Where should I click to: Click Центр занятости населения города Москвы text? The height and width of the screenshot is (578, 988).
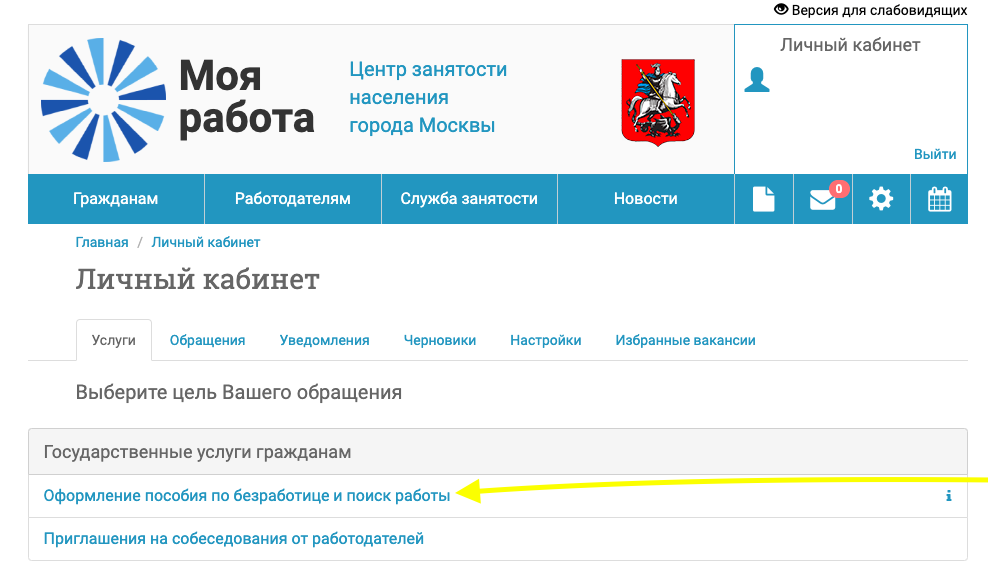(x=428, y=98)
